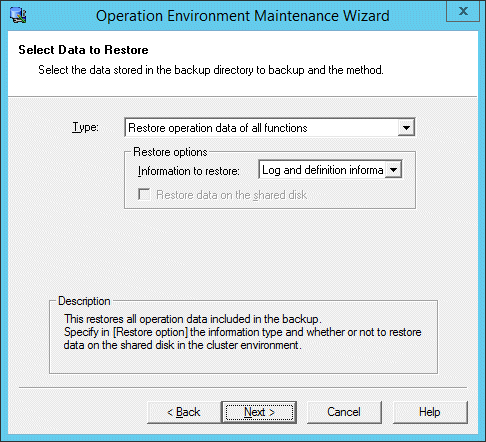The image size is (486, 442).
Task: Close the Operation Environment Maintenance Wizard
Action: (x=463, y=11)
